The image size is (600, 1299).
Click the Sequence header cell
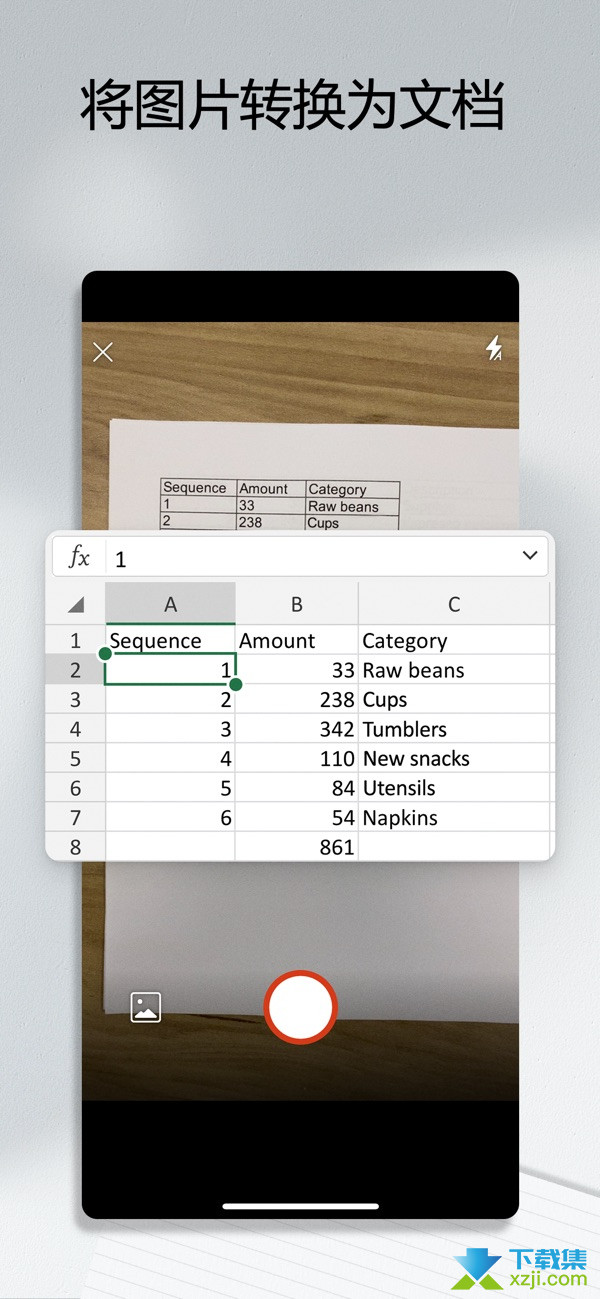tap(170, 641)
